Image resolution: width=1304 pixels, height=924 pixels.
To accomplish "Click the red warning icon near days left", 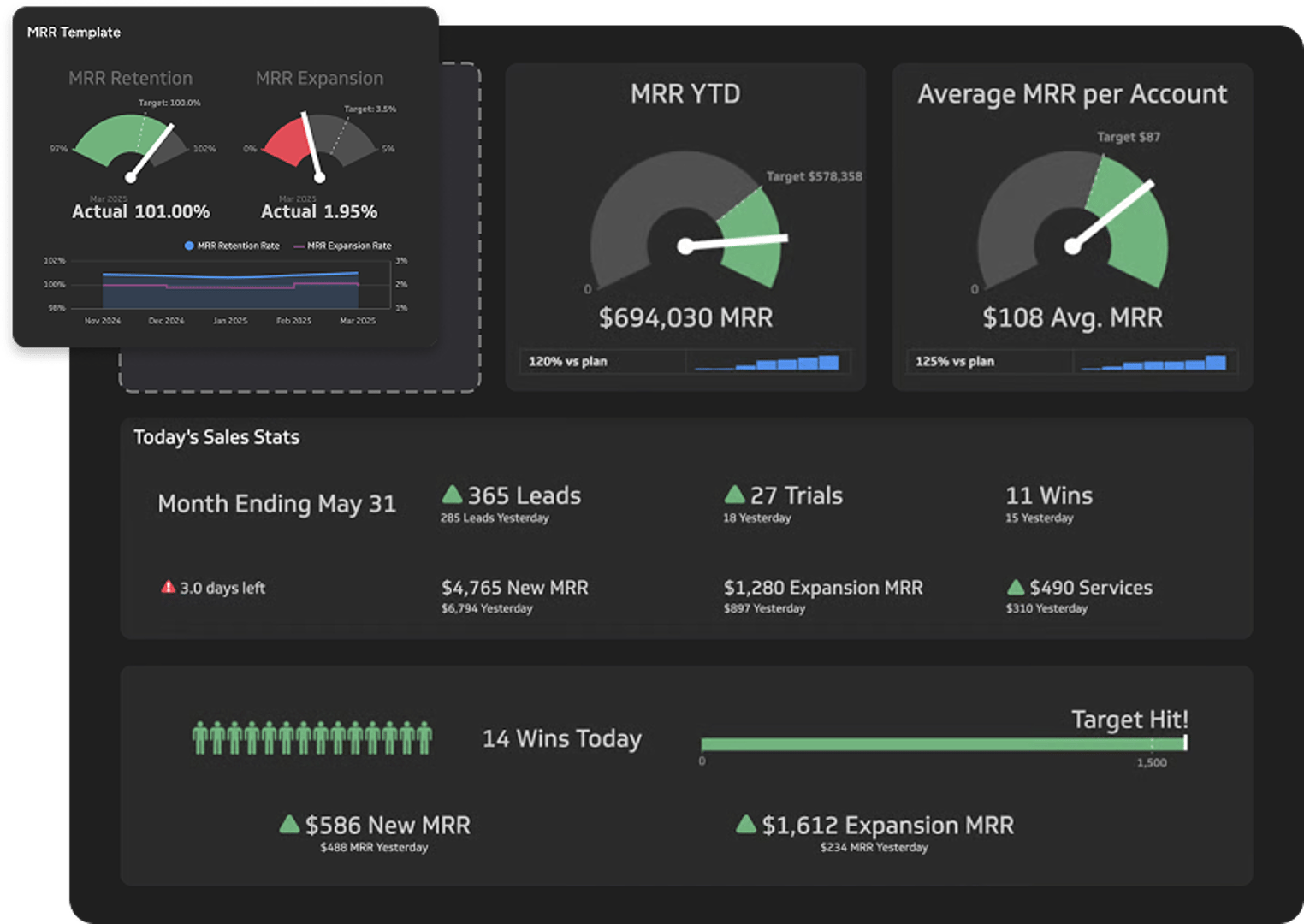I will (x=169, y=587).
